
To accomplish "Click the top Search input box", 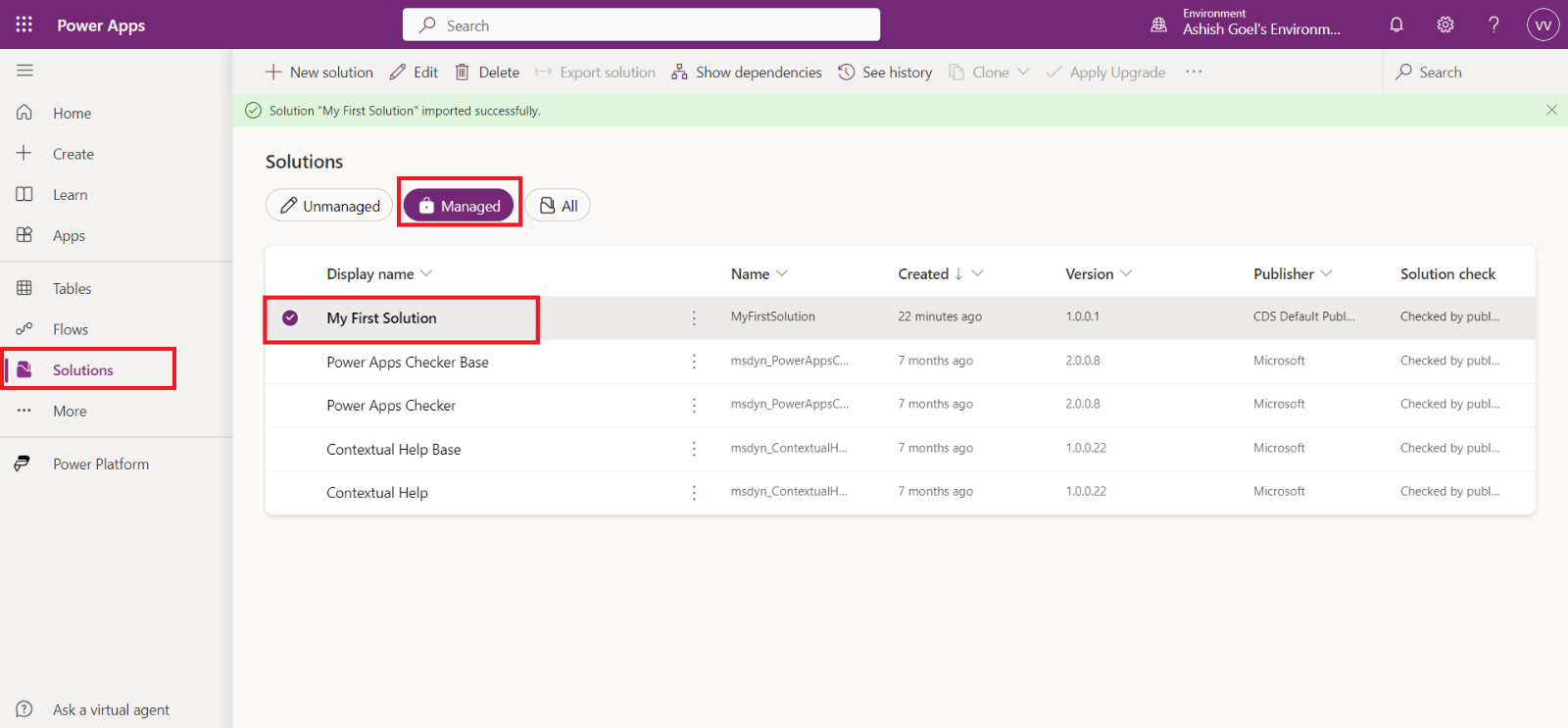I will coord(641,25).
